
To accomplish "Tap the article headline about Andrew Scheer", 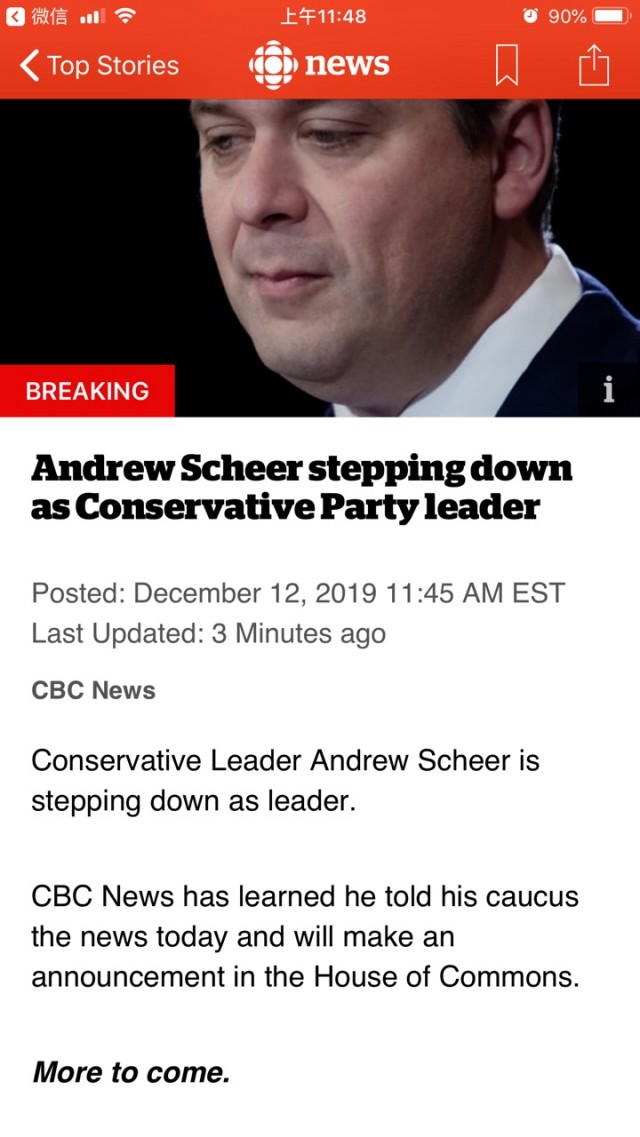I will click(302, 488).
